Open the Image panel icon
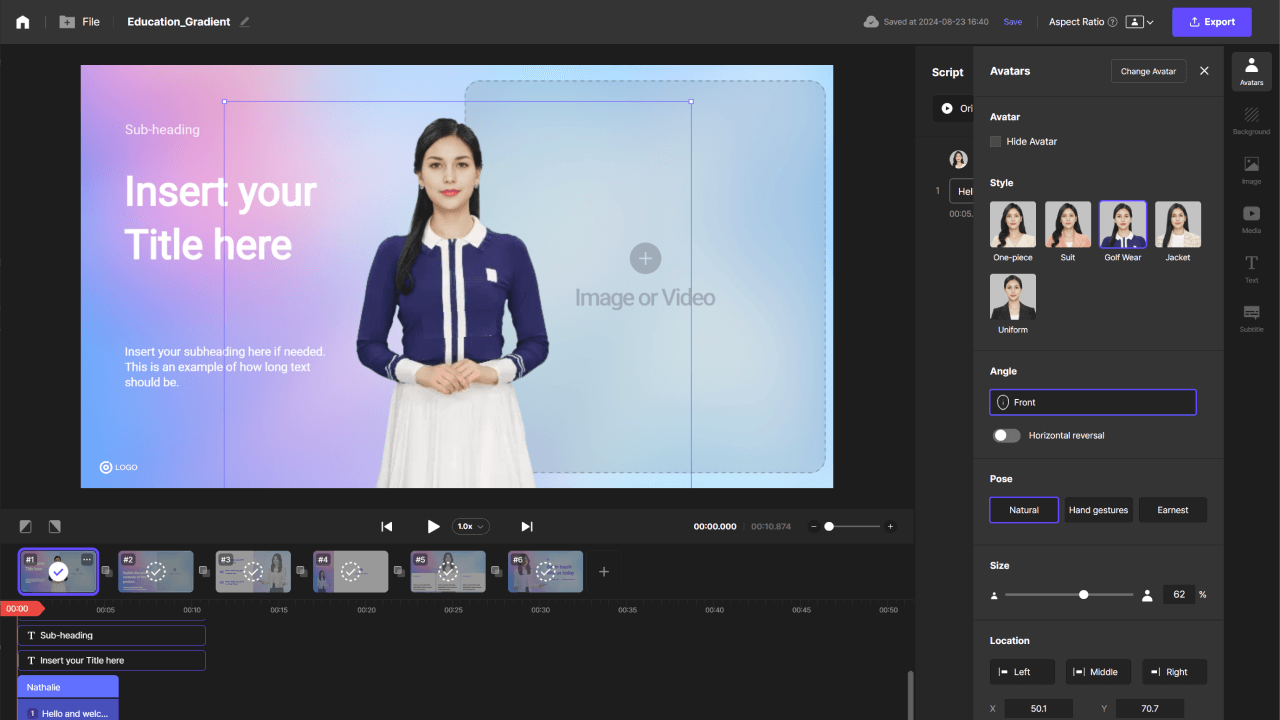 (x=1251, y=169)
